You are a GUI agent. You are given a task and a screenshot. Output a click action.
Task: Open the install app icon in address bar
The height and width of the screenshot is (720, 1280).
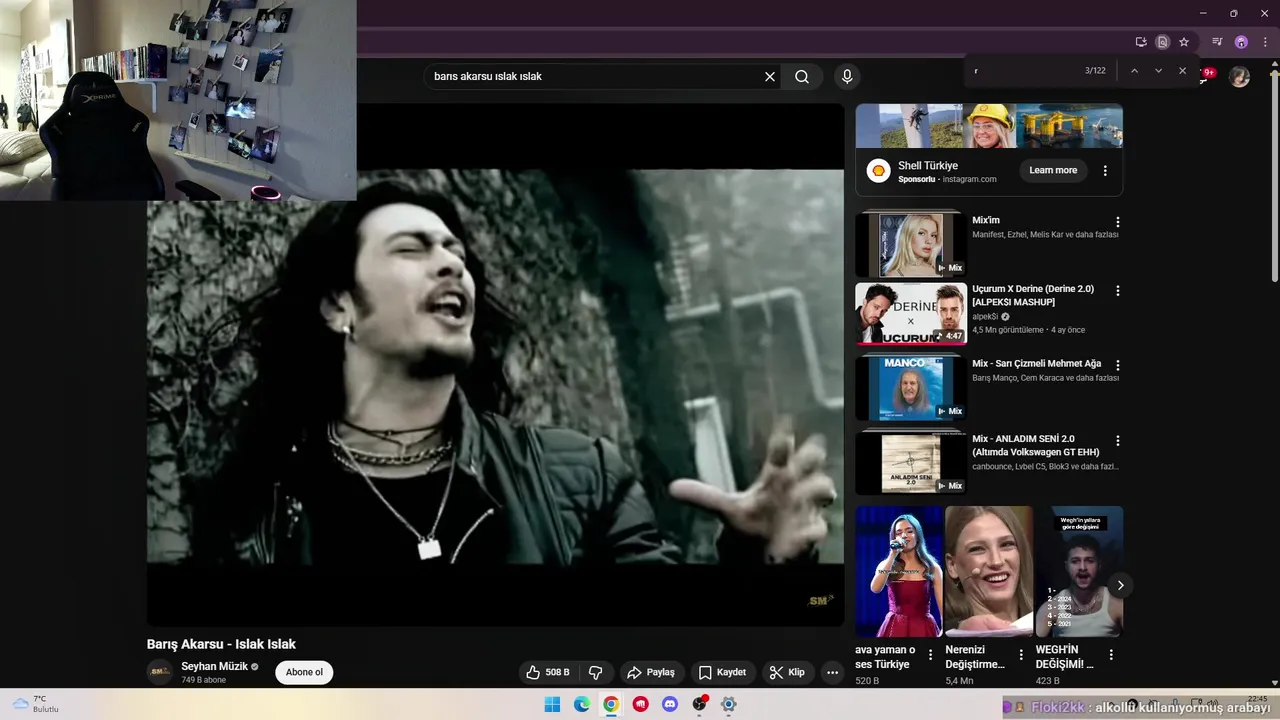pyautogui.click(x=1141, y=42)
